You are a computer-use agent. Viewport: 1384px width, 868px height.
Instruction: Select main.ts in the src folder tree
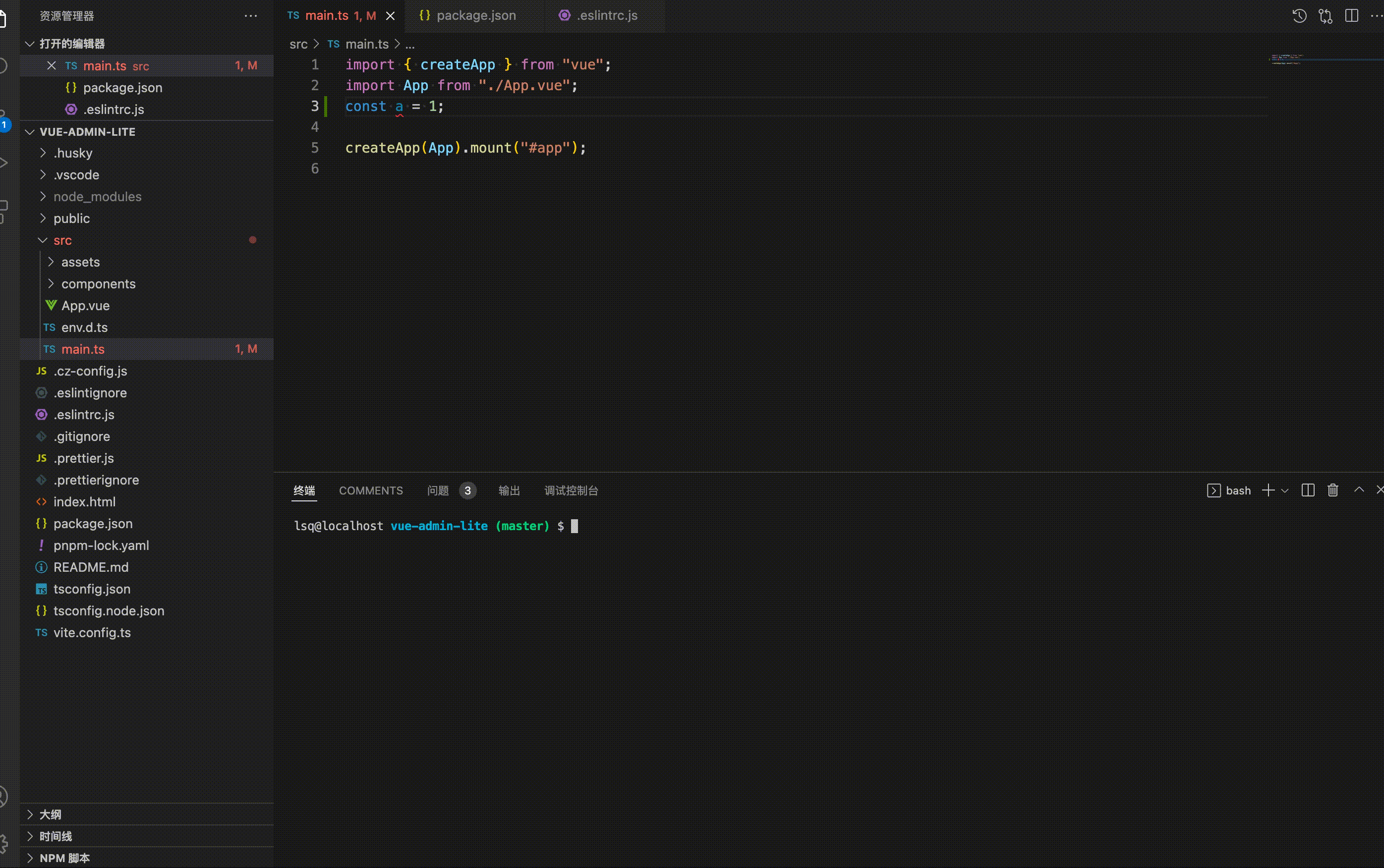coord(147,349)
